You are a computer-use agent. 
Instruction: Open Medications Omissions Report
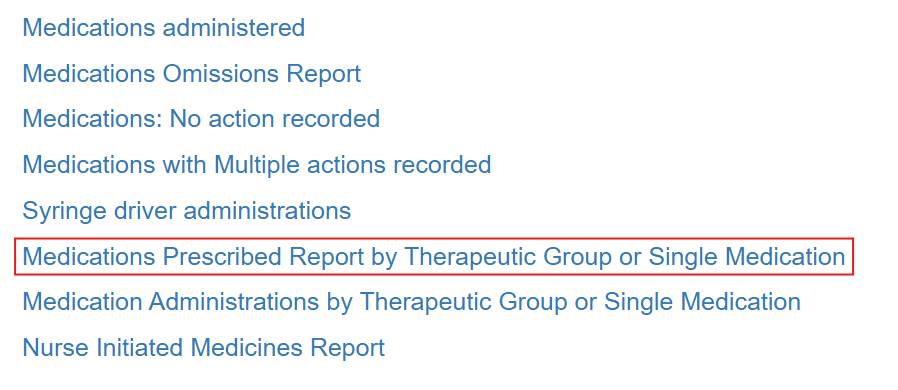[191, 73]
